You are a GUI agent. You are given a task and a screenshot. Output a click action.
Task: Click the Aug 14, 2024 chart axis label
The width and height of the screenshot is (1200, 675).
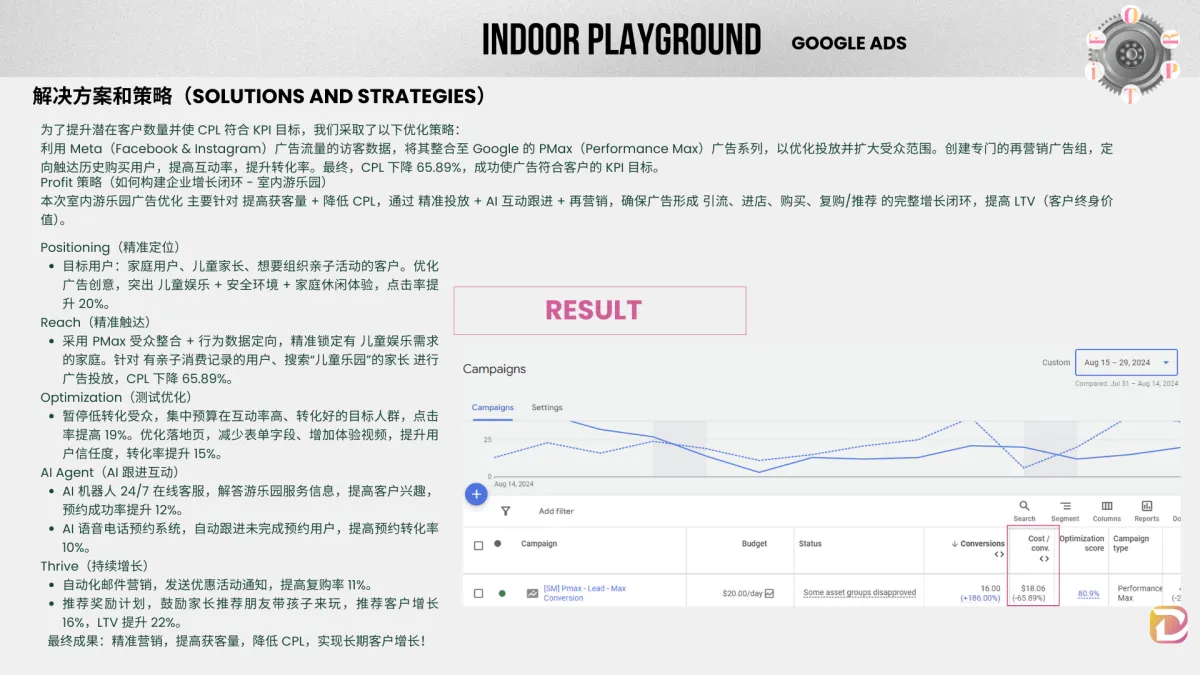(x=514, y=483)
